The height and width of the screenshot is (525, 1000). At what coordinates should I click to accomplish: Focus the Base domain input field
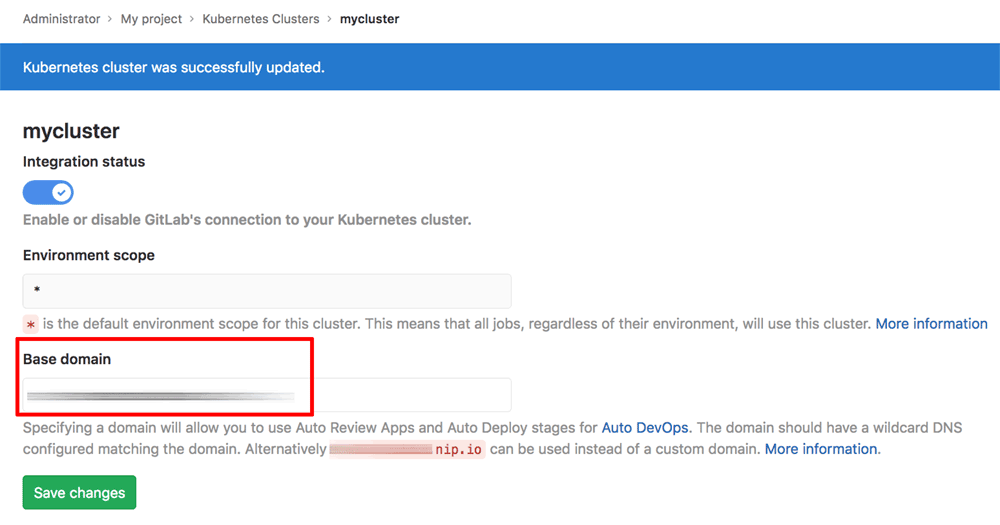pos(267,395)
